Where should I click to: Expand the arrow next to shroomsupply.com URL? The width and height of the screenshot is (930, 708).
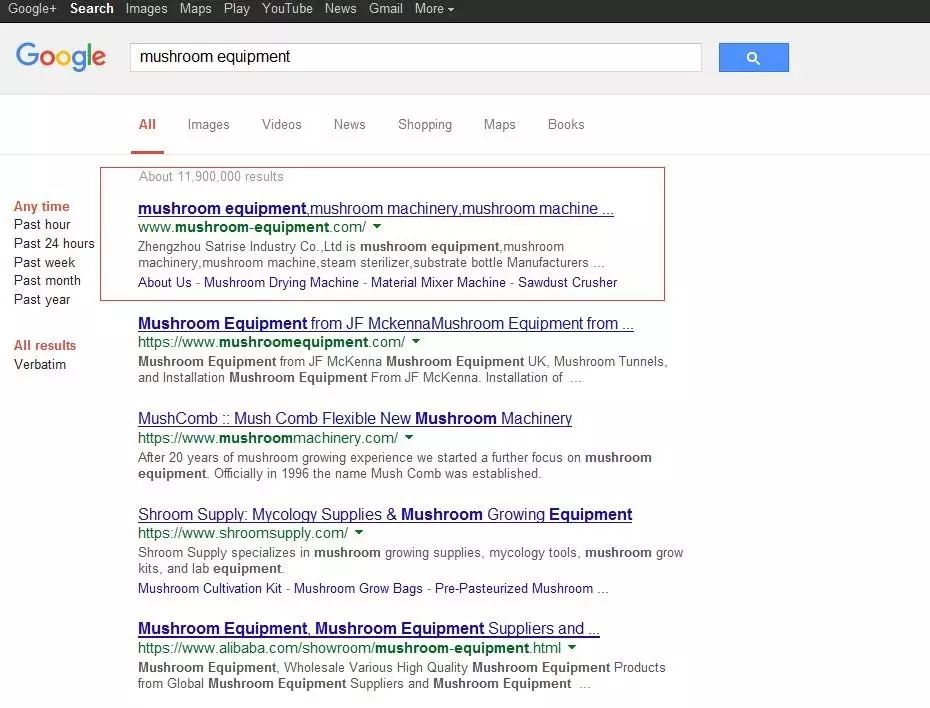click(359, 532)
